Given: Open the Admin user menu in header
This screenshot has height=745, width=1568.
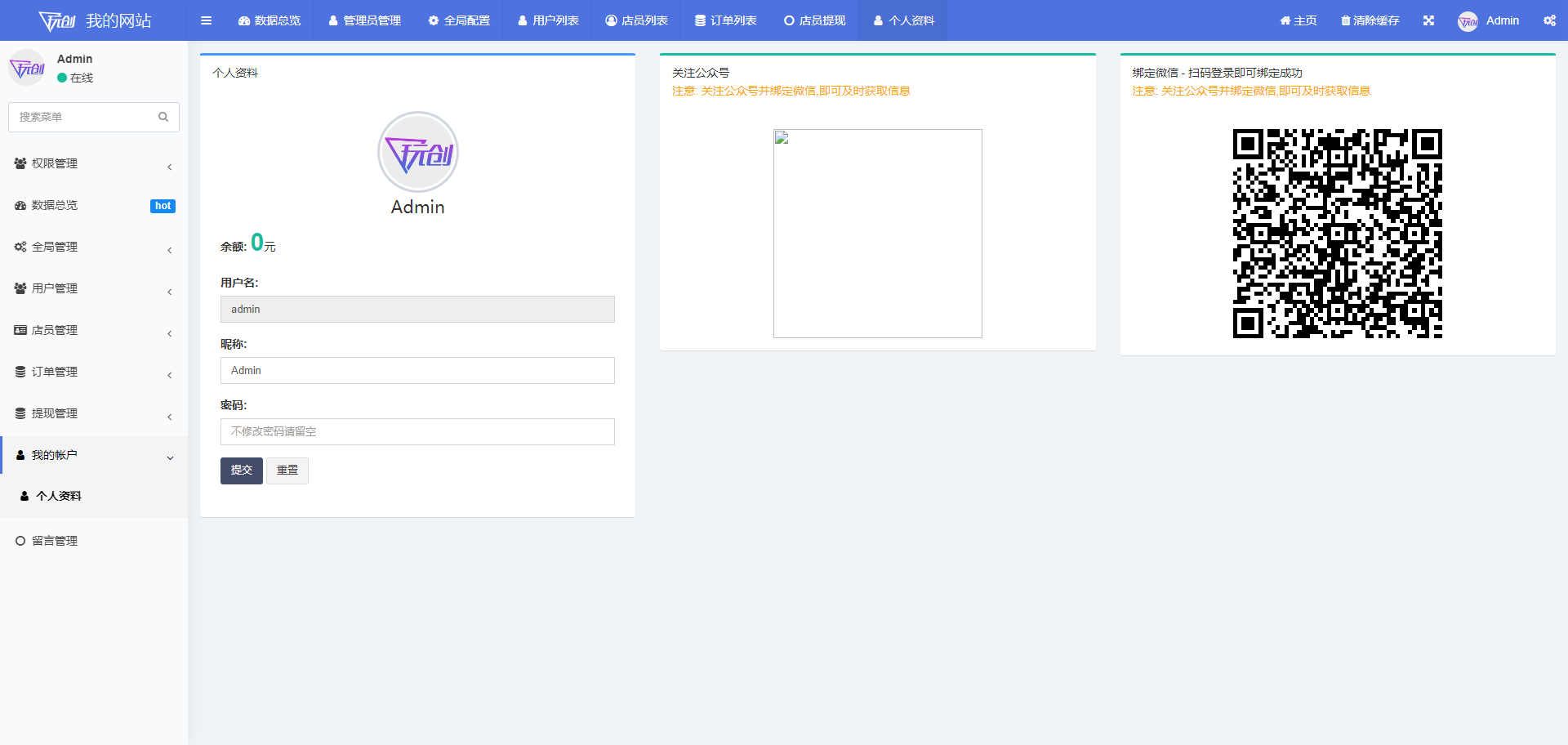Looking at the screenshot, I should (1489, 20).
